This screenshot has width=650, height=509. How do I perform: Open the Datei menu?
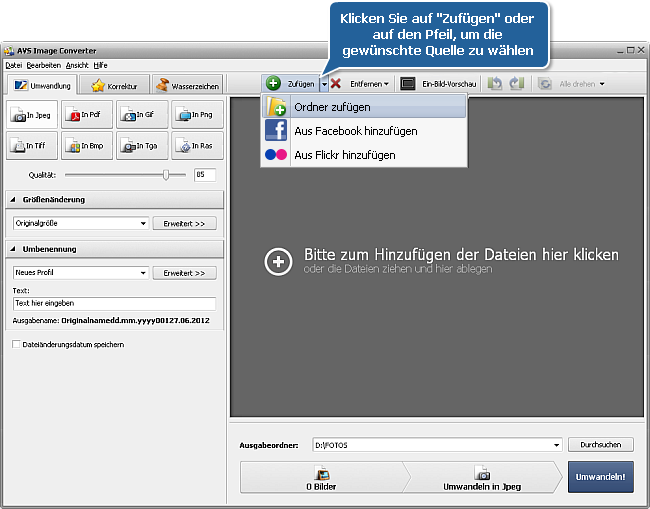(14, 65)
